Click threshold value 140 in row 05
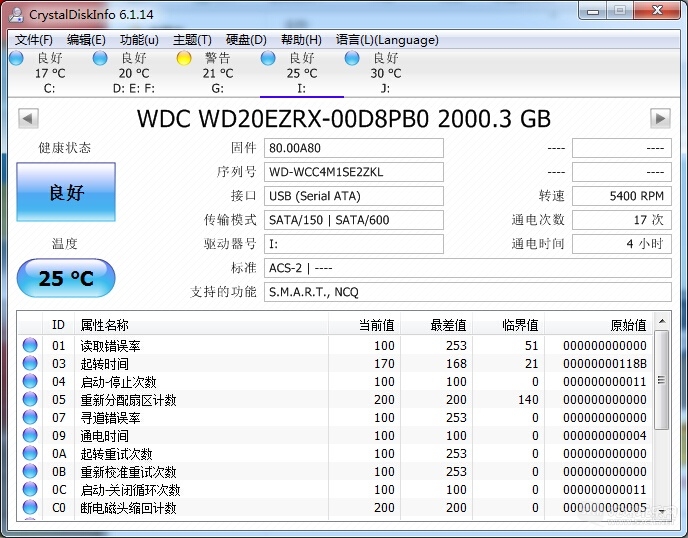 (528, 400)
